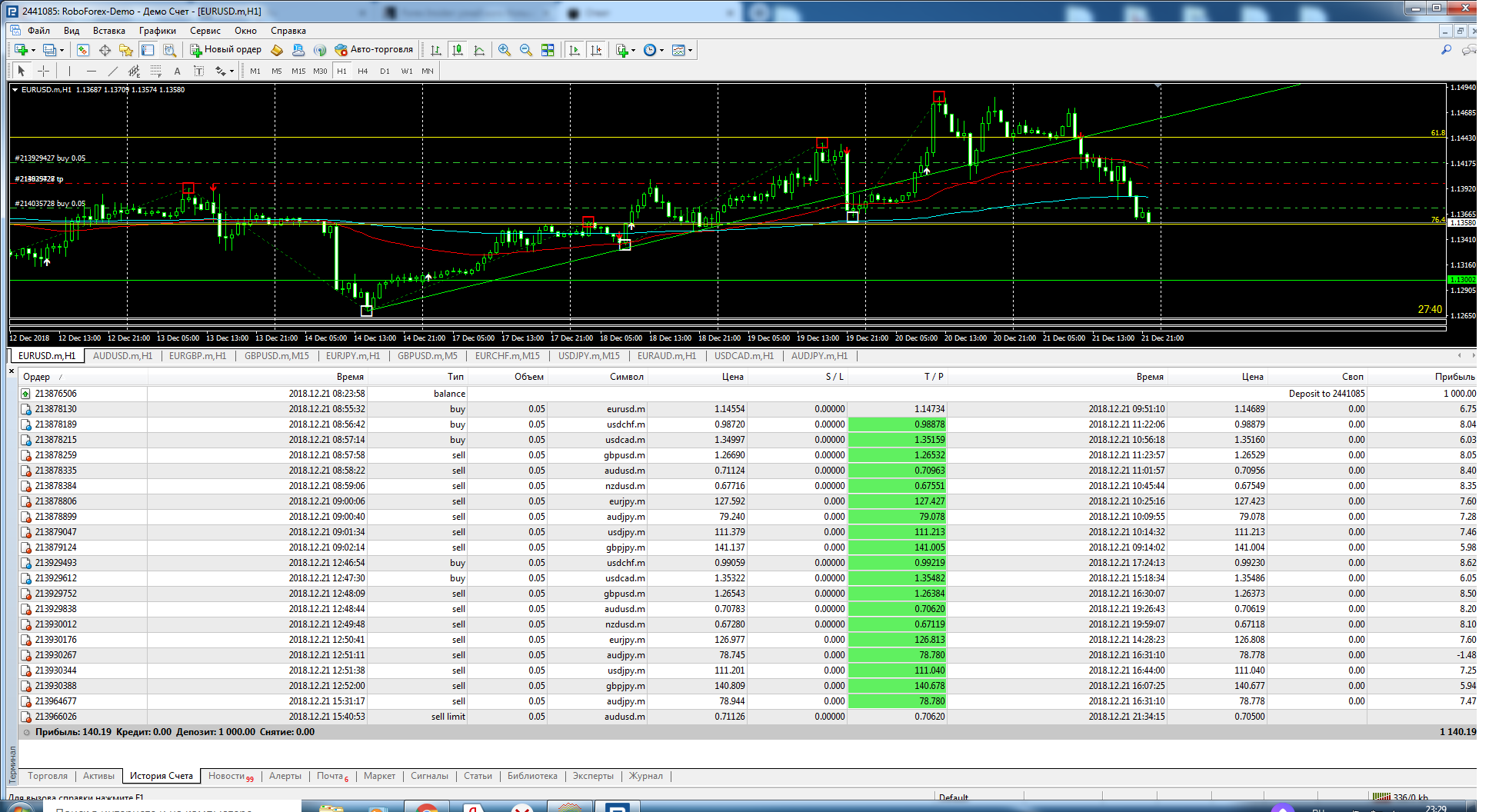Open the Торговля terminal tab
The image size is (1489, 812).
tap(48, 776)
